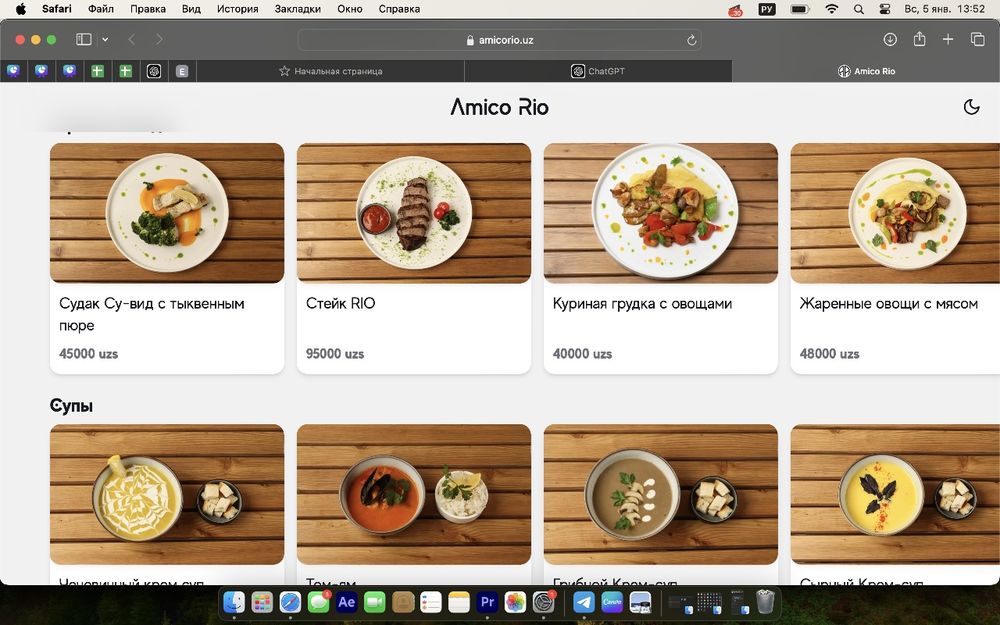The width and height of the screenshot is (1000, 625).
Task: Open Canva from the Dock
Action: pyautogui.click(x=612, y=601)
